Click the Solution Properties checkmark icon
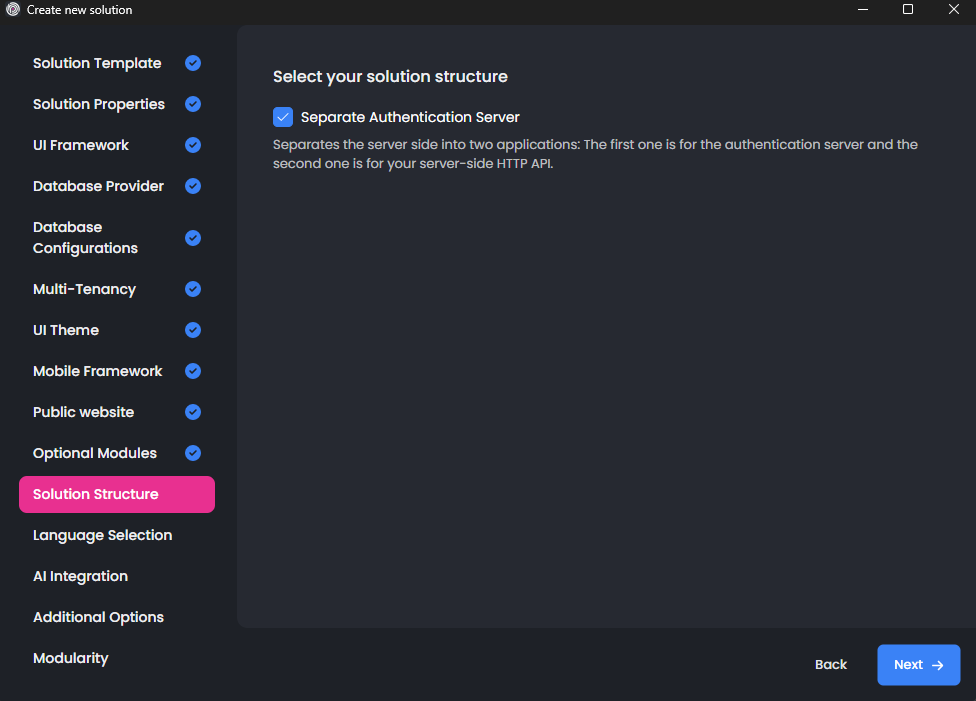Viewport: 976px width, 701px height. click(x=193, y=104)
